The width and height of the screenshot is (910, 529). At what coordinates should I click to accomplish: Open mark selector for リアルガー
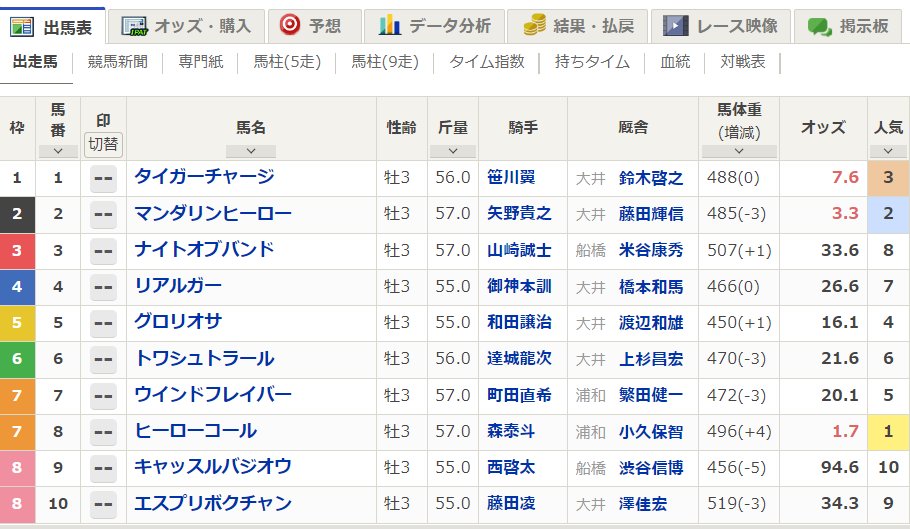pyautogui.click(x=103, y=287)
